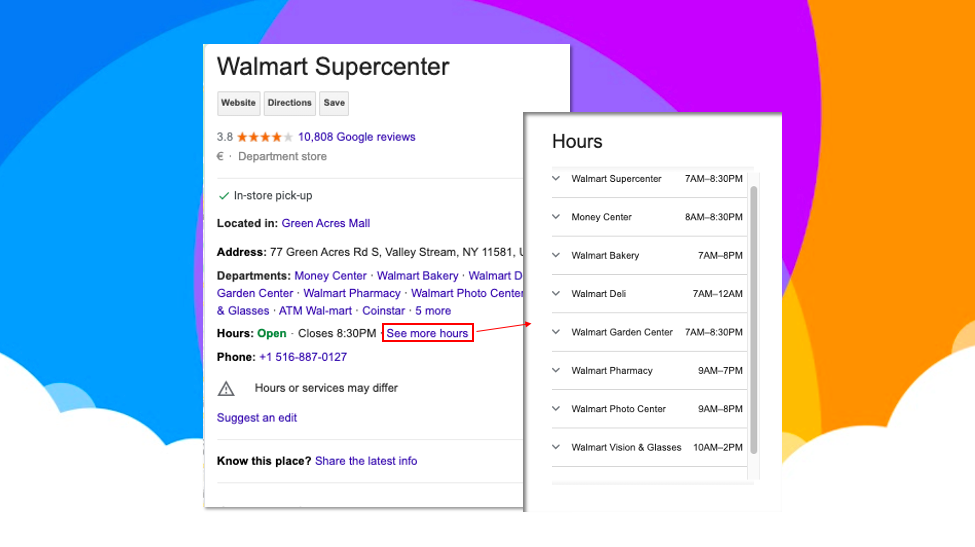Click the In-store pick-up checkmark icon
The image size is (975, 547).
click(224, 196)
